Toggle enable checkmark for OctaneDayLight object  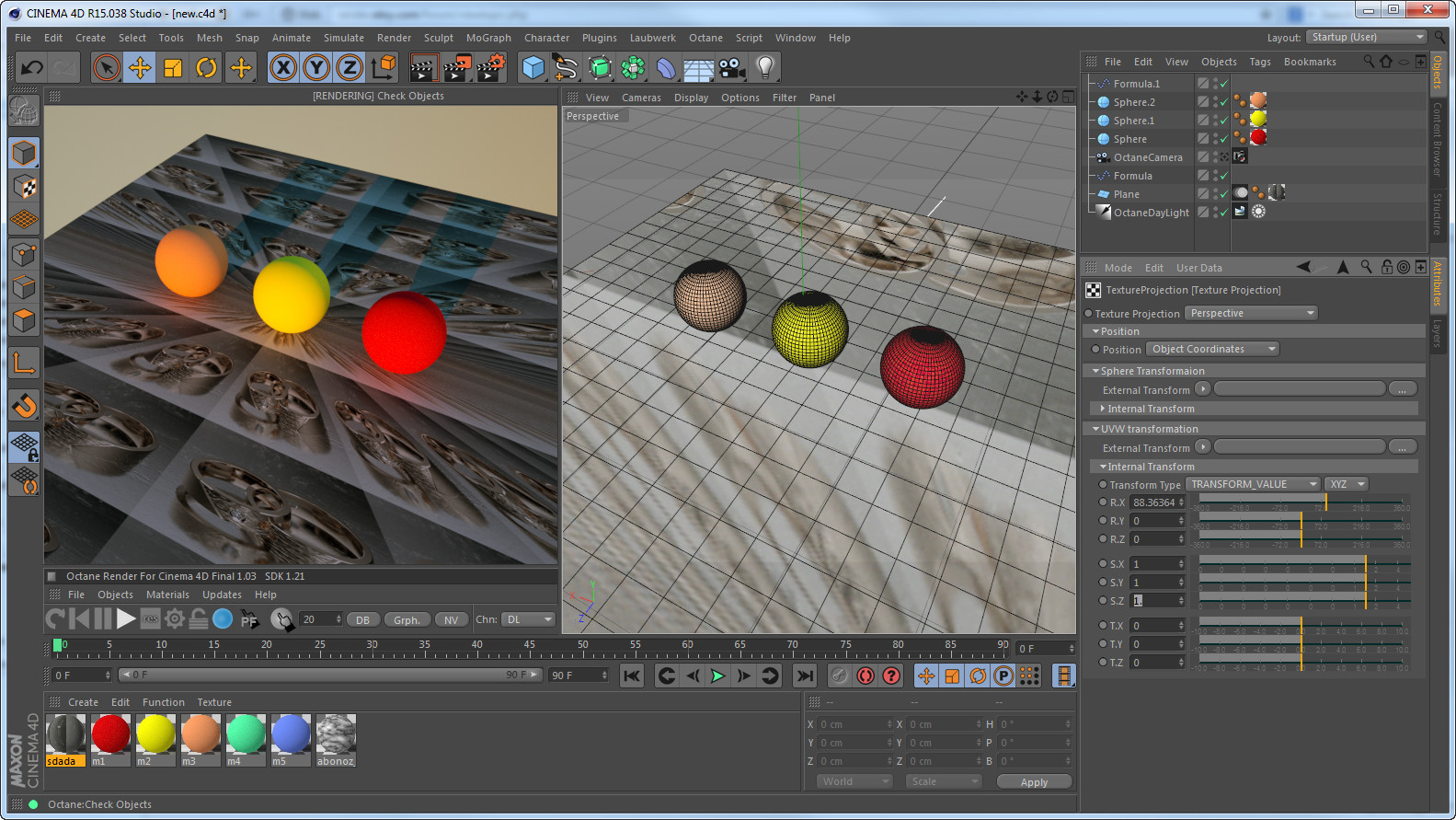pyautogui.click(x=1224, y=213)
